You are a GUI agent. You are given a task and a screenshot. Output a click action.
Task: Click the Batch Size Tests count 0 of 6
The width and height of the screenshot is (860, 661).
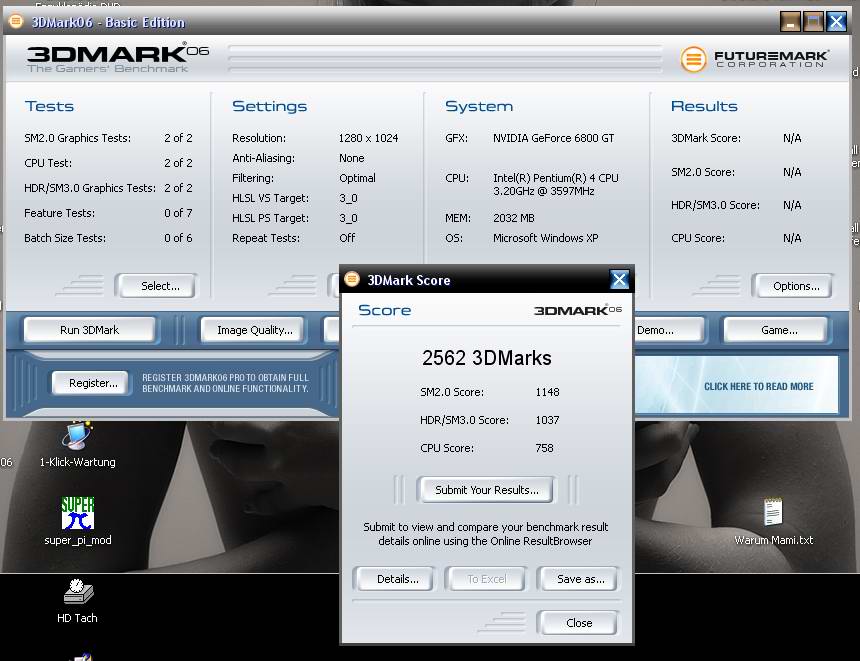coord(178,238)
